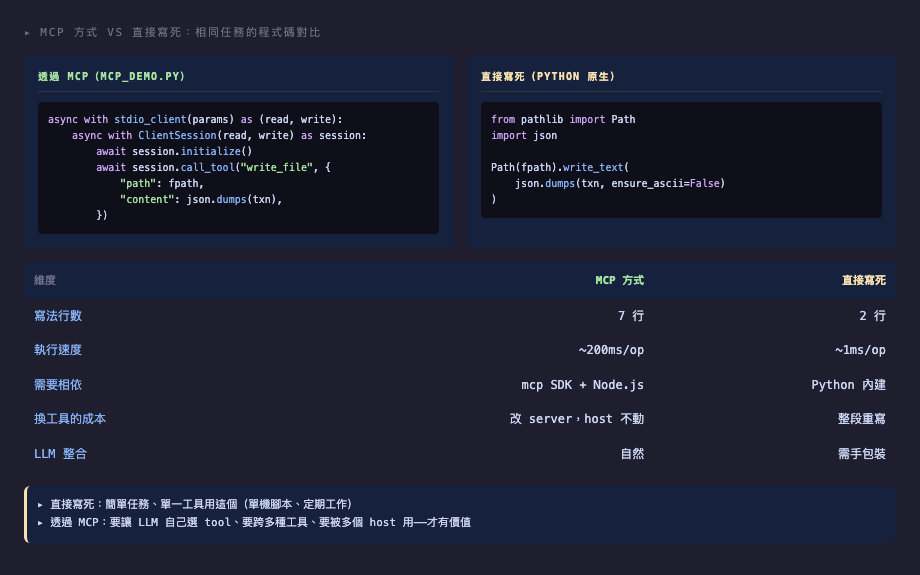
Task: Click the '7 行' table cell
Action: pyautogui.click(x=631, y=316)
